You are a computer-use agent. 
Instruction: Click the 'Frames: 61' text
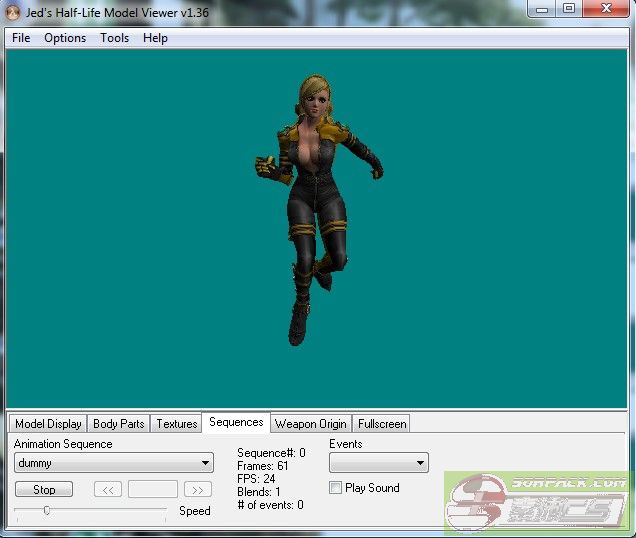pyautogui.click(x=263, y=466)
